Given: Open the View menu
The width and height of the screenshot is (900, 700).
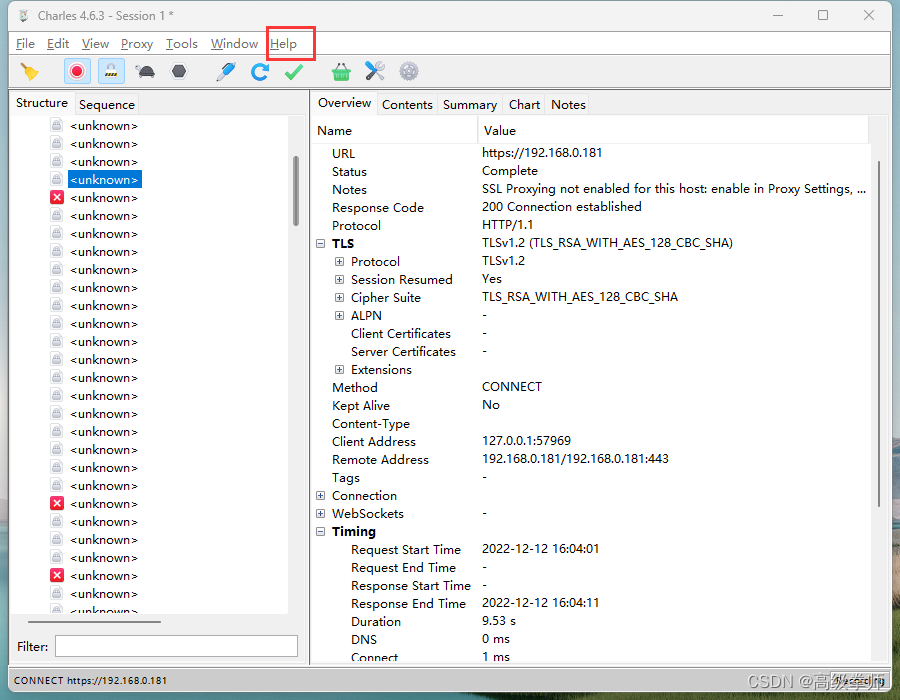Looking at the screenshot, I should [95, 44].
